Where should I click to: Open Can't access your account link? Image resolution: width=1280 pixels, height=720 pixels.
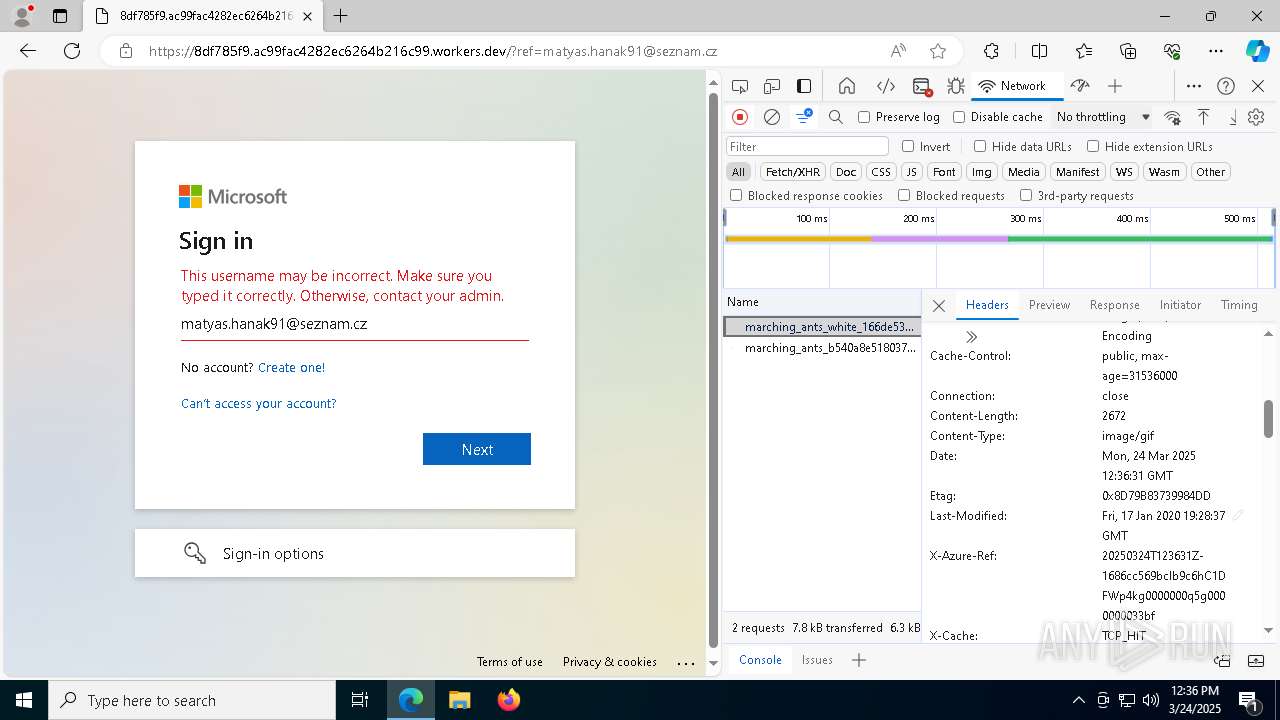(259, 403)
